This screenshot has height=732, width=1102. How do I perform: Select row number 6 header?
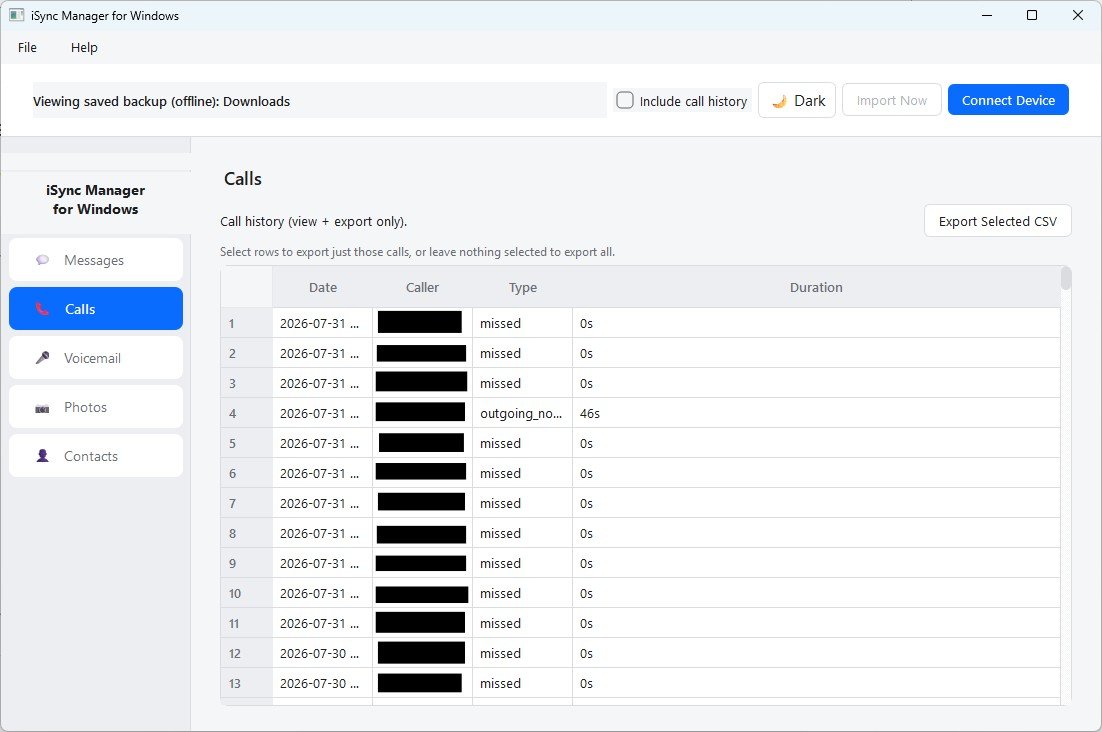click(247, 473)
